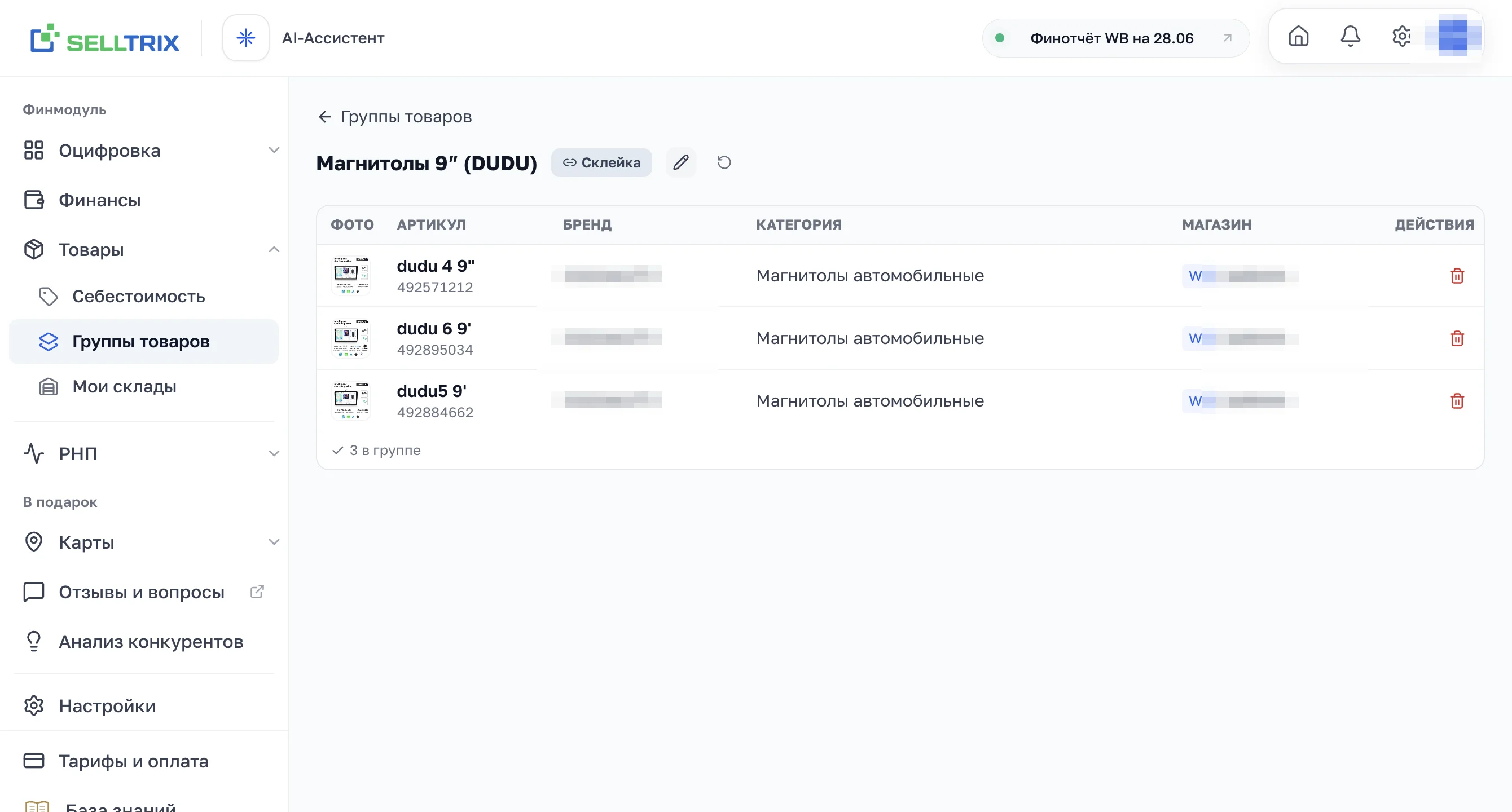The height and width of the screenshot is (812, 1512).
Task: Click the refresh icon near title
Action: point(724,162)
